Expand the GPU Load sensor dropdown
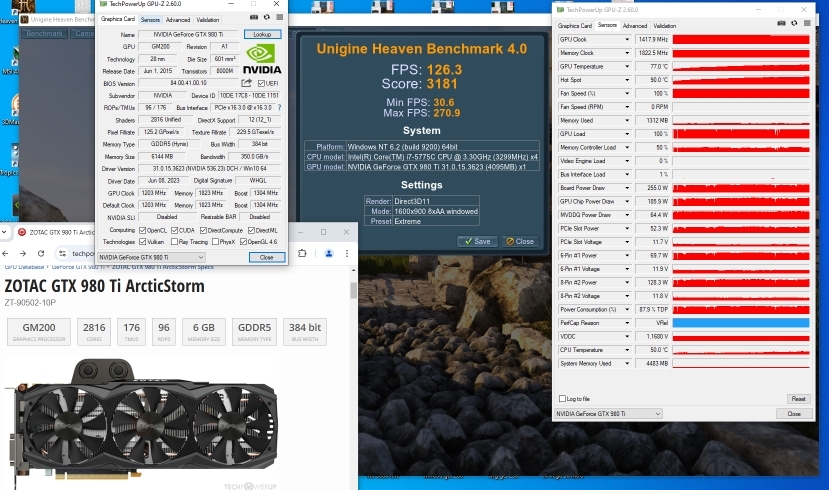This screenshot has height=490, width=829. point(627,134)
